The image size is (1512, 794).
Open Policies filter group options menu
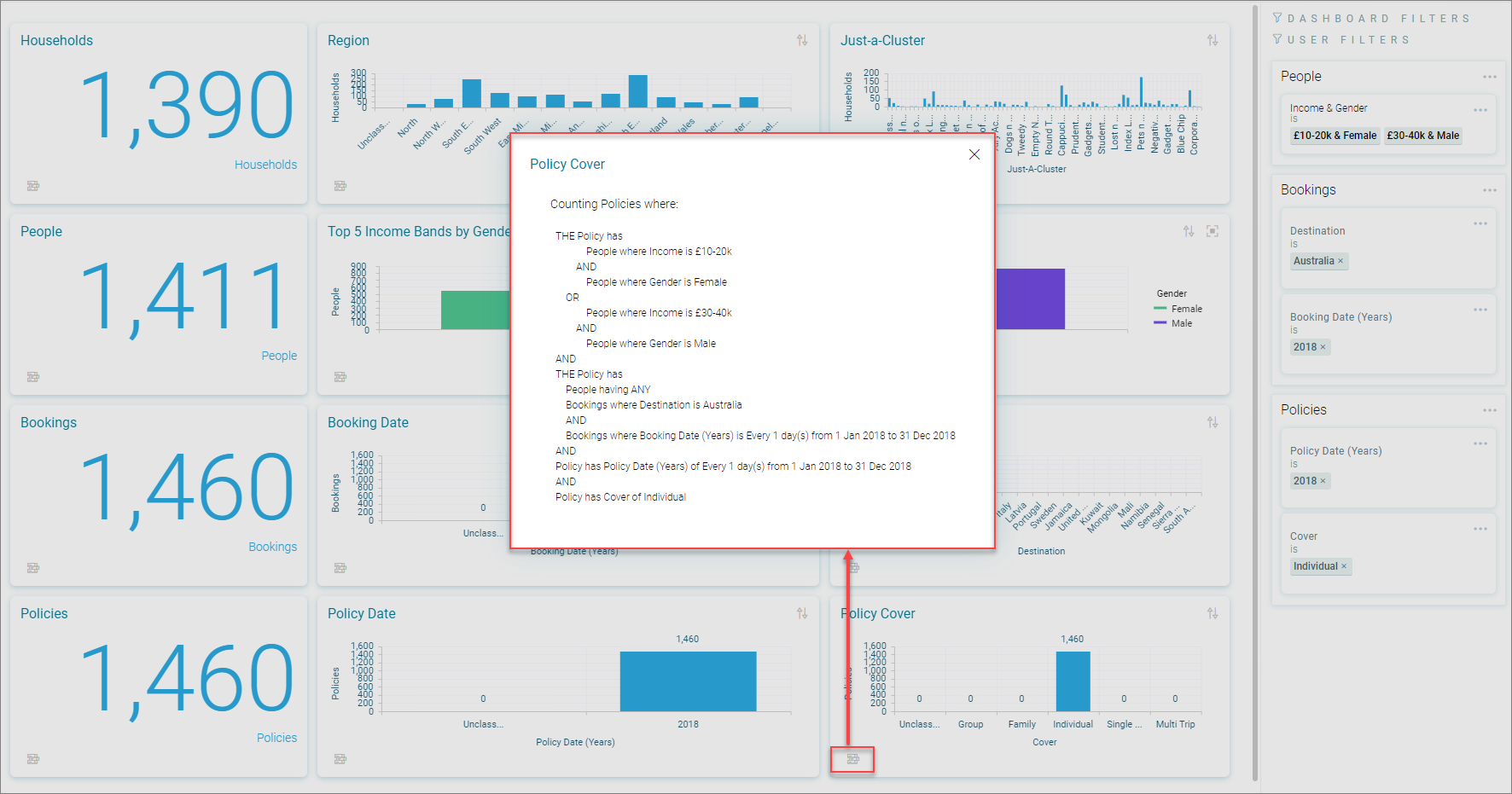[x=1490, y=410]
